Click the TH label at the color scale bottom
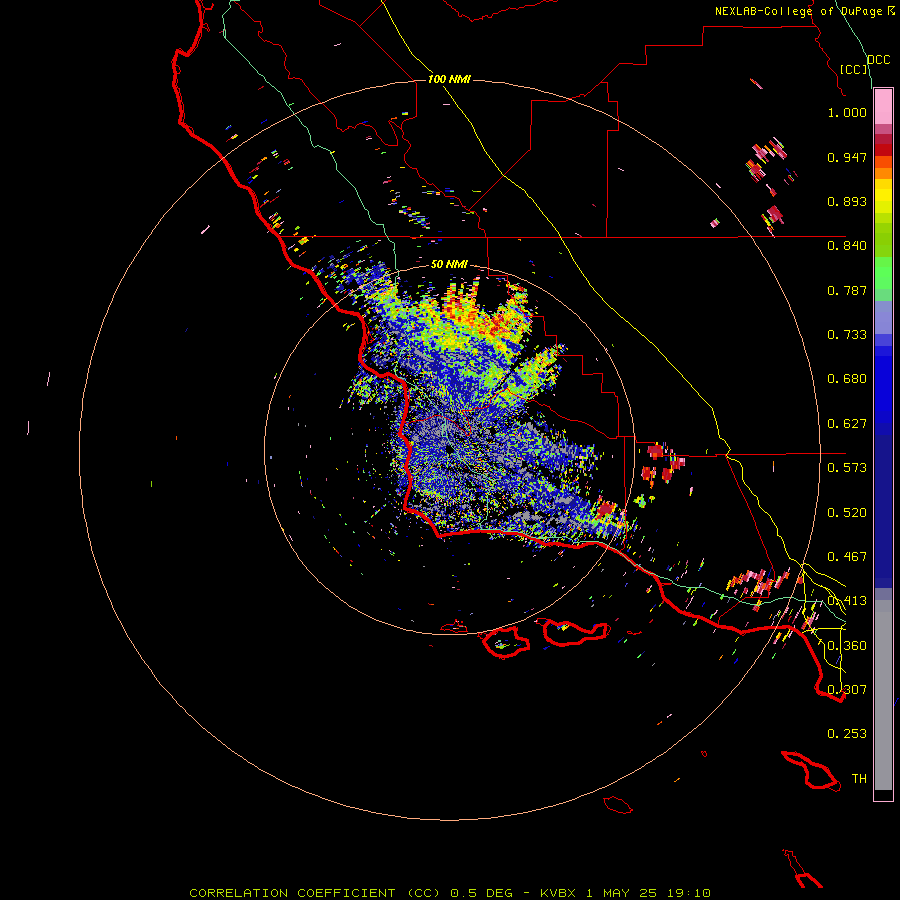 [859, 779]
